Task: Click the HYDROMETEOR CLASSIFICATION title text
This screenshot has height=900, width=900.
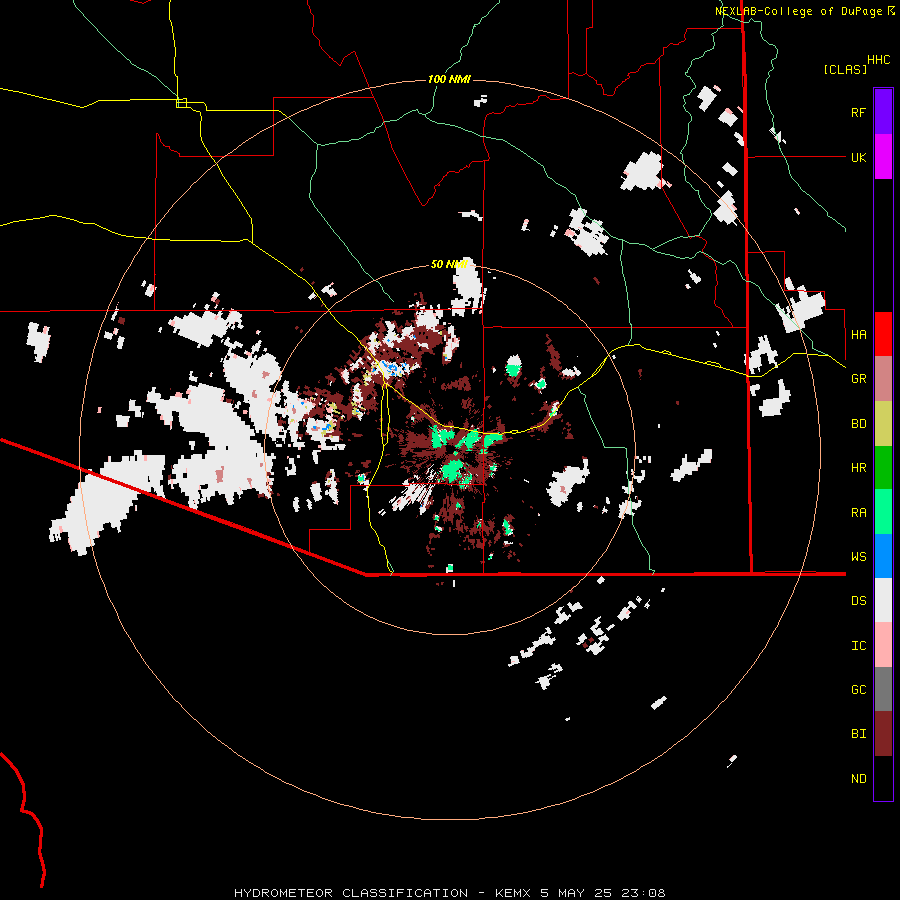Action: tap(351, 893)
